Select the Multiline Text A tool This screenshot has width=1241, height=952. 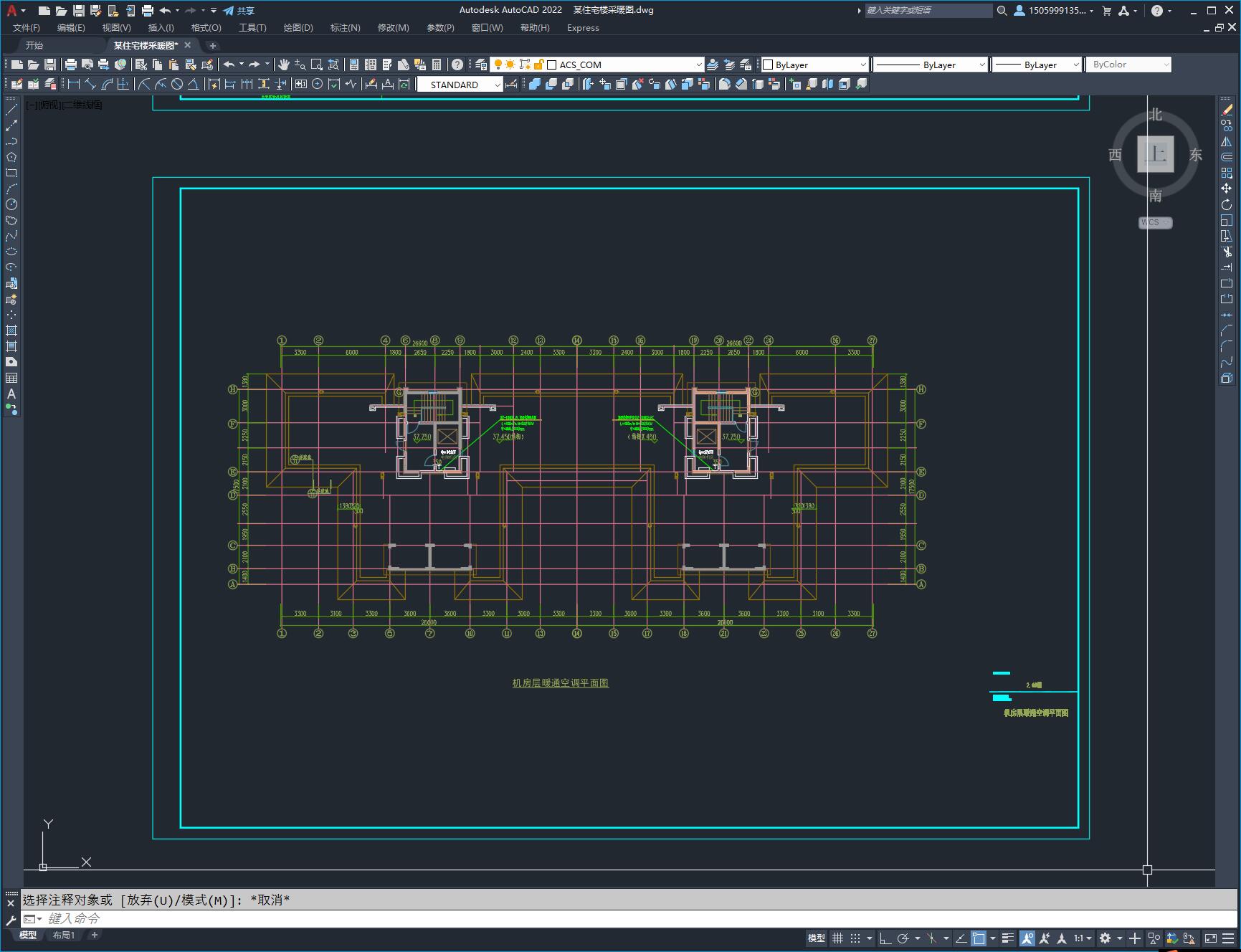pos(11,394)
